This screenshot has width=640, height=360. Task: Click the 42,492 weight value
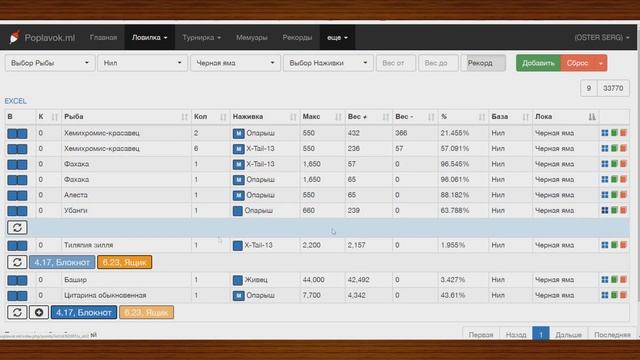click(358, 280)
